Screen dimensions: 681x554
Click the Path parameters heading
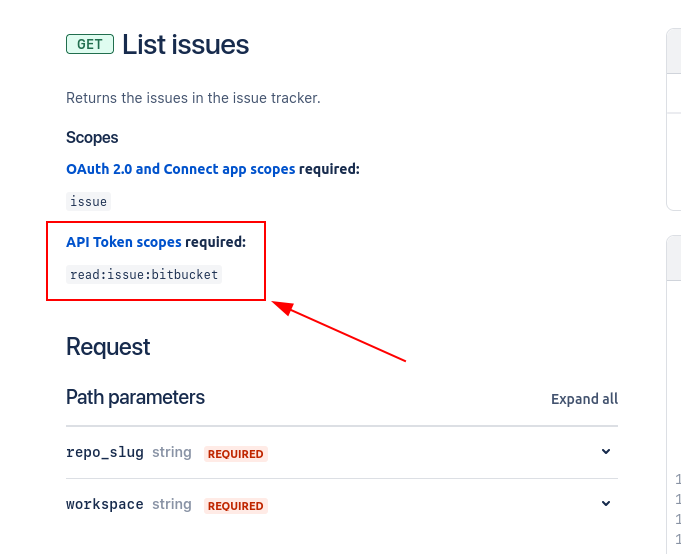pyautogui.click(x=136, y=397)
